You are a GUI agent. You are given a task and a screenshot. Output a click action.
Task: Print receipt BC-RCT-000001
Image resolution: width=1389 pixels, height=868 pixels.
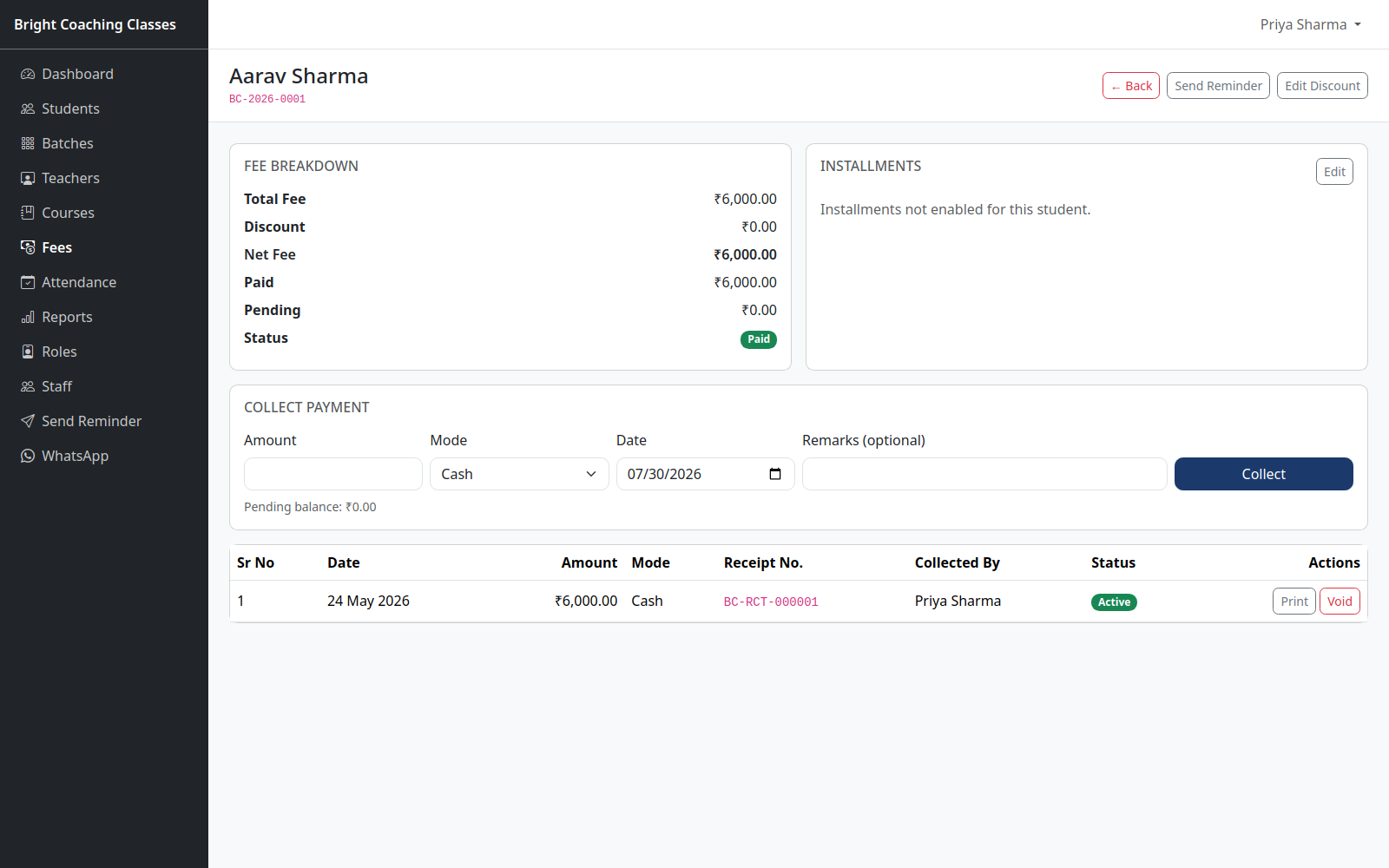1294,602
